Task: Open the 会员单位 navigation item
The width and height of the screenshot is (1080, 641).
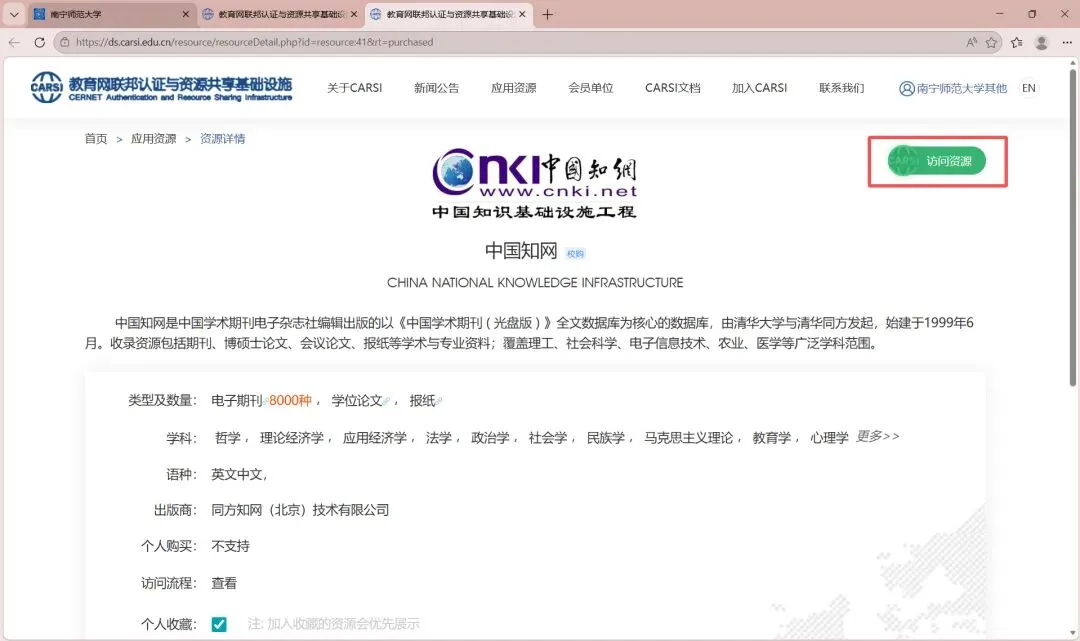Action: tap(590, 88)
